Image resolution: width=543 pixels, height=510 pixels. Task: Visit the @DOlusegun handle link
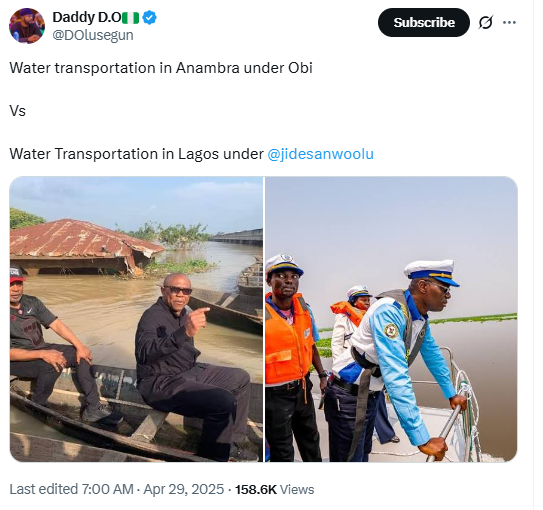pos(93,35)
